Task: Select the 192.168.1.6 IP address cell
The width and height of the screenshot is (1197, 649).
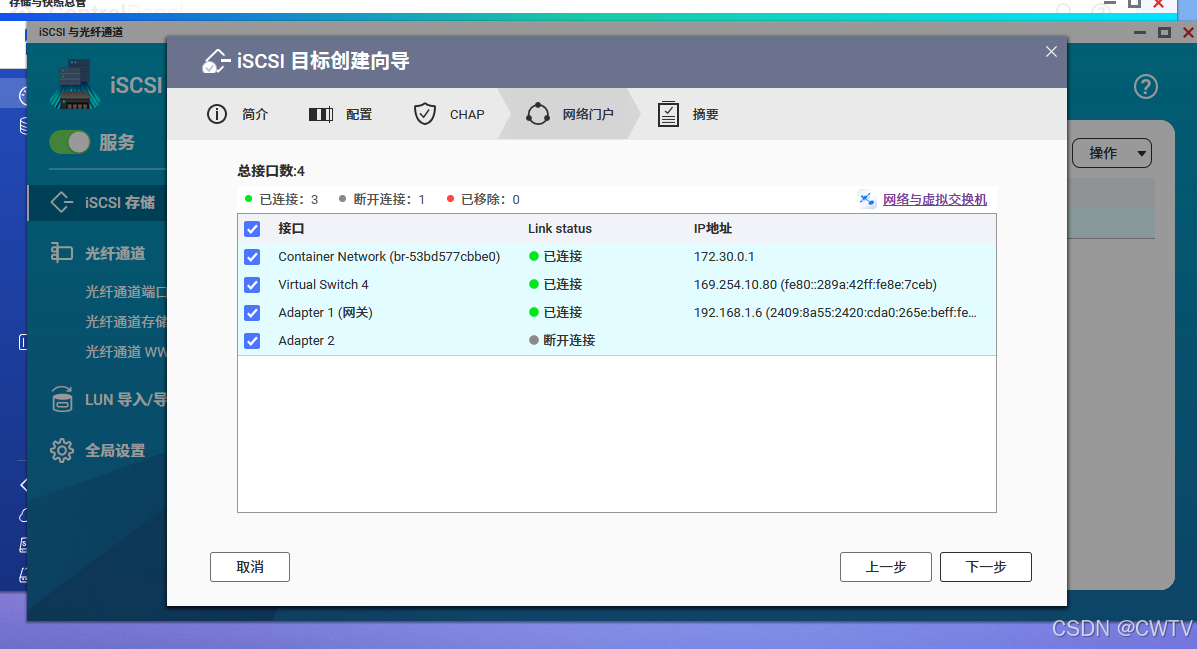Action: 834,313
